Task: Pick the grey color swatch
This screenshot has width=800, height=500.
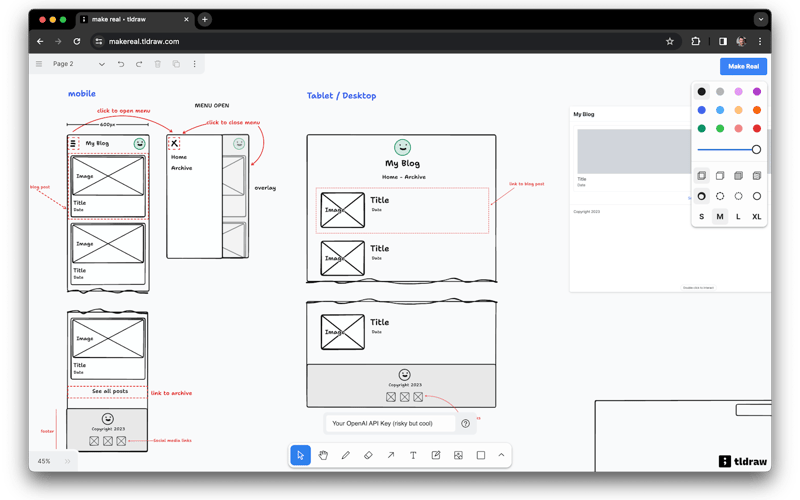Action: (x=720, y=92)
